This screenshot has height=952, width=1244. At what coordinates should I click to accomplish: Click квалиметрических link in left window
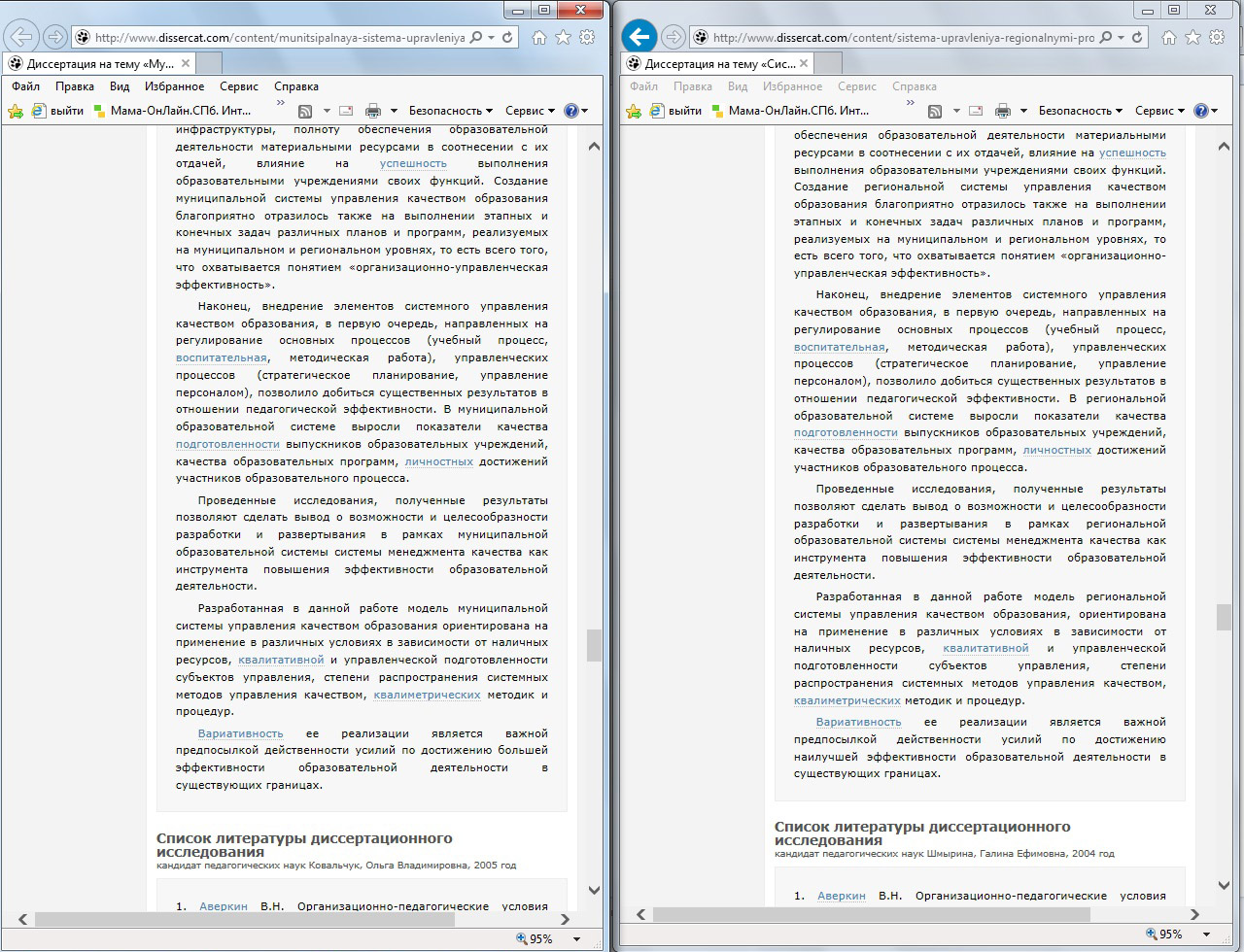(427, 695)
